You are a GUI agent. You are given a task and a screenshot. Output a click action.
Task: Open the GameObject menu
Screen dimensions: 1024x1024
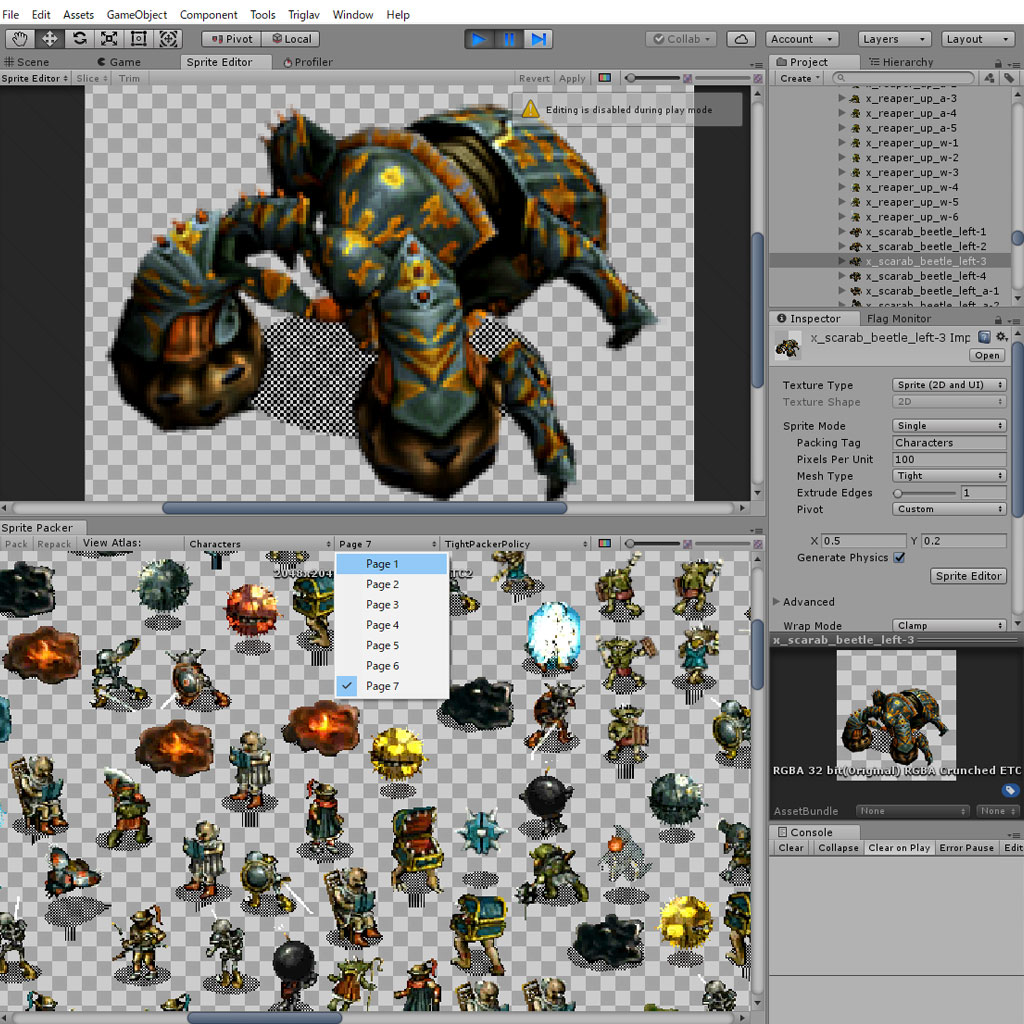click(136, 14)
